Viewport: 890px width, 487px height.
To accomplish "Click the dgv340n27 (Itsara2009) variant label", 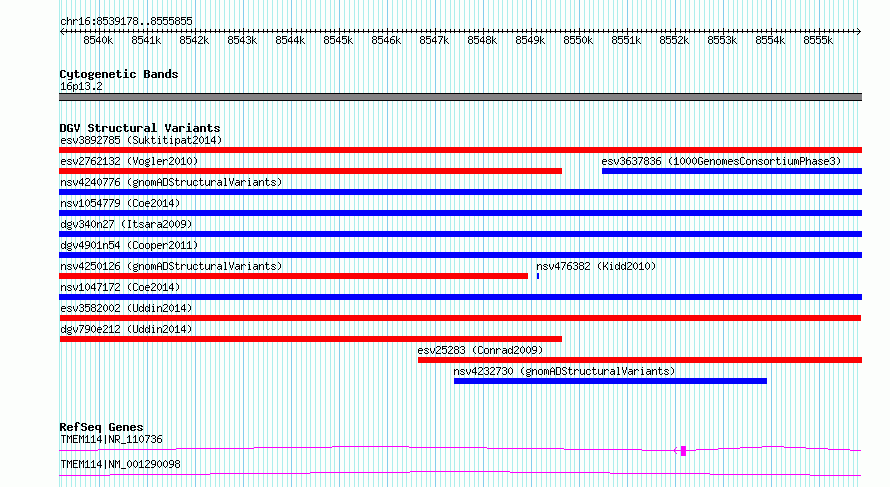I will [126, 224].
